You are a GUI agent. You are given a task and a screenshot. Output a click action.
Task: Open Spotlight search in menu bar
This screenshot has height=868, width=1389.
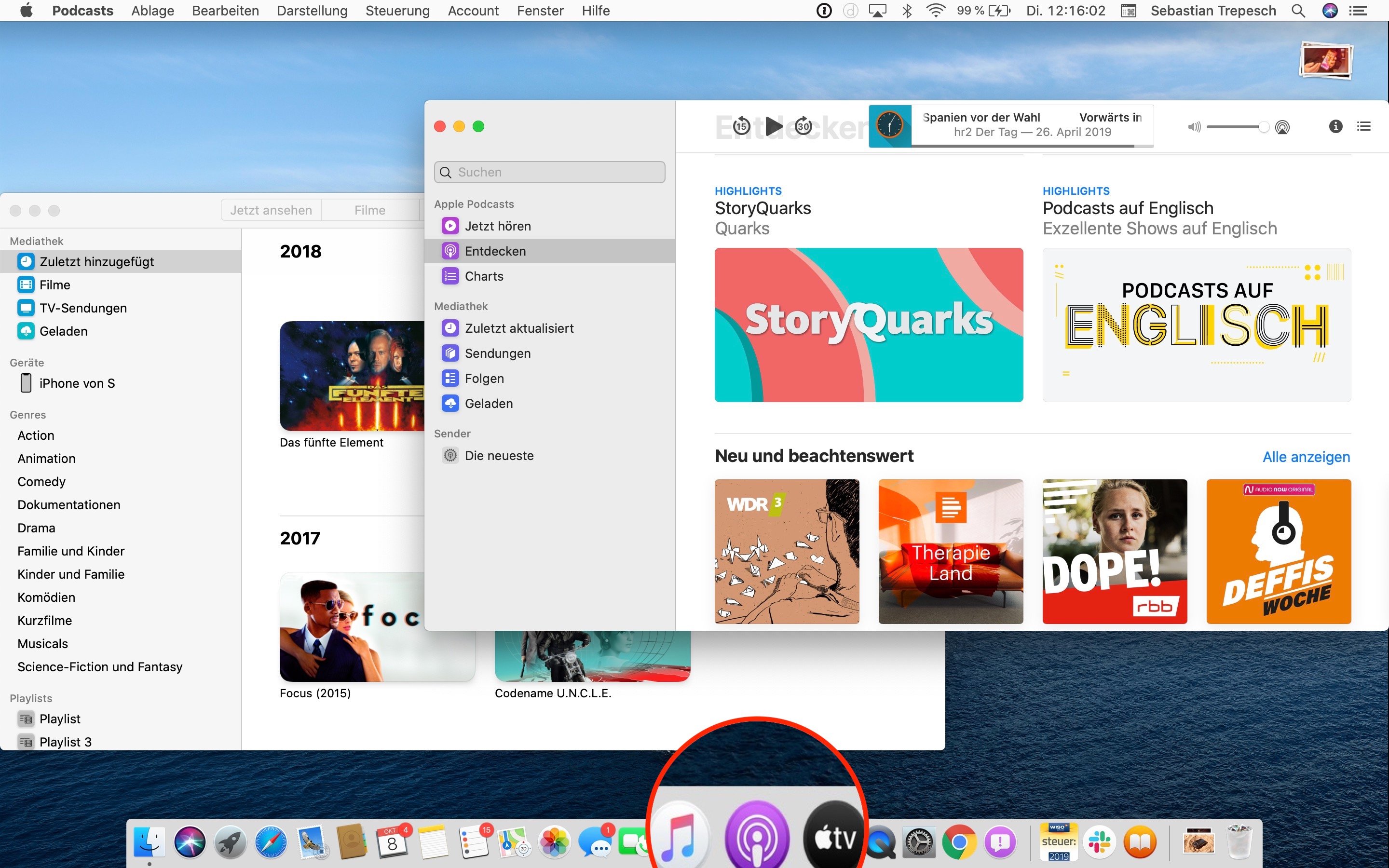point(1298,10)
